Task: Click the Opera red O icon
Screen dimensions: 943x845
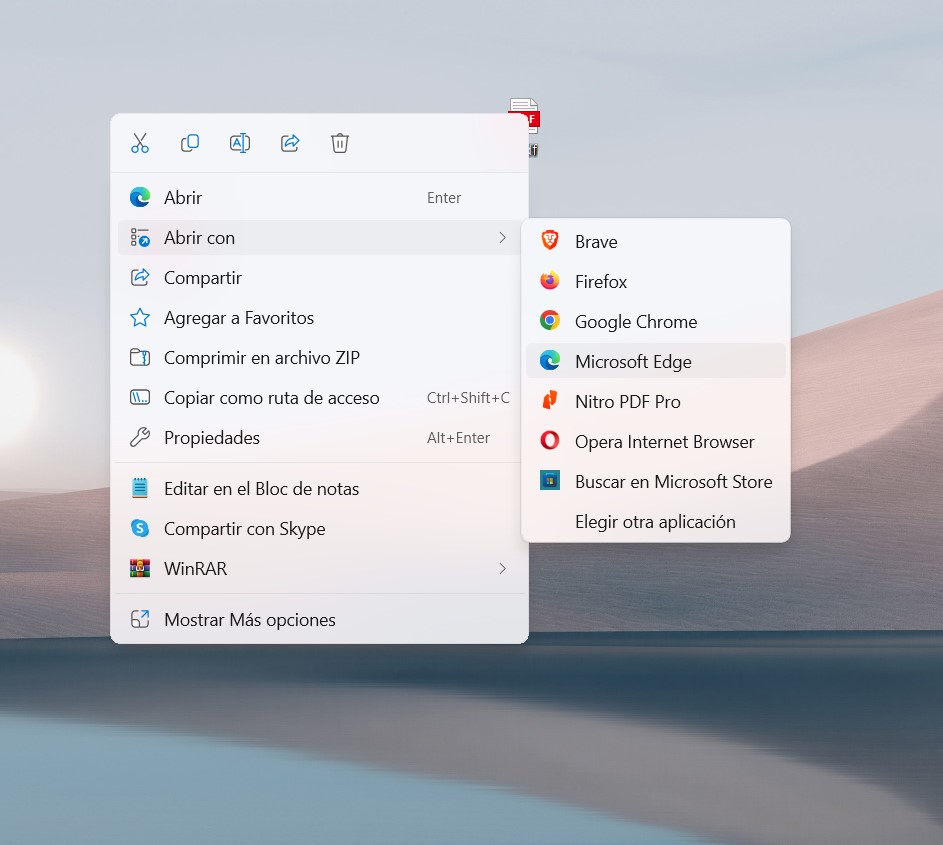Action: pyautogui.click(x=550, y=441)
